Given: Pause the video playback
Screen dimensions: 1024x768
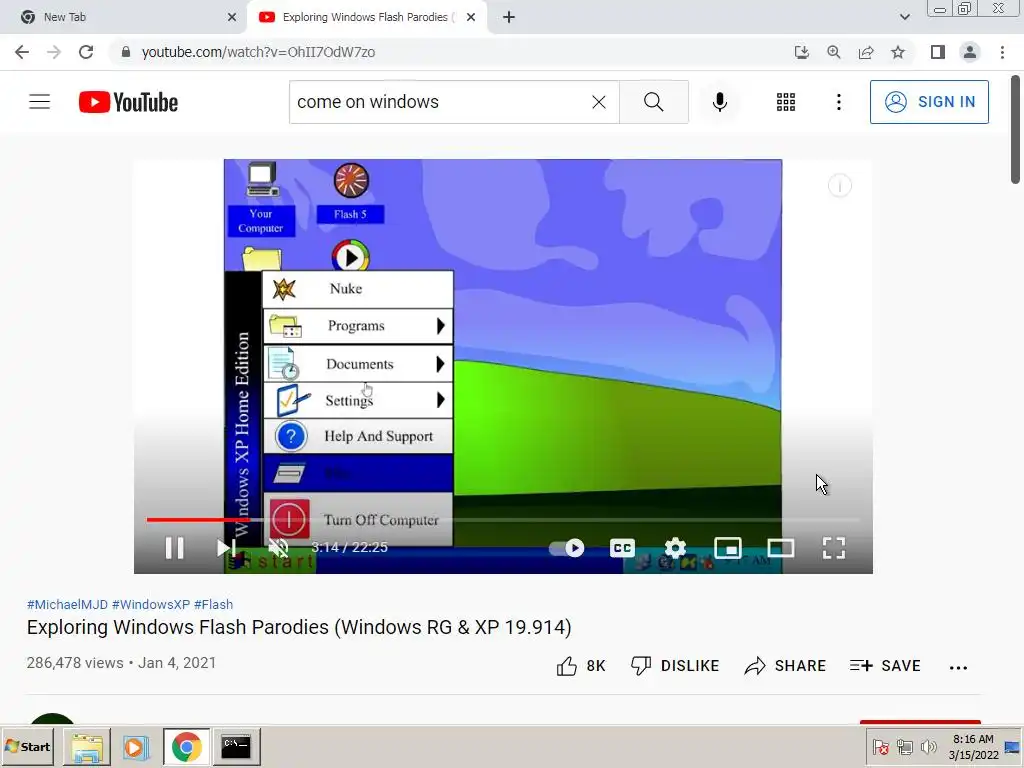Looking at the screenshot, I should click(x=174, y=548).
